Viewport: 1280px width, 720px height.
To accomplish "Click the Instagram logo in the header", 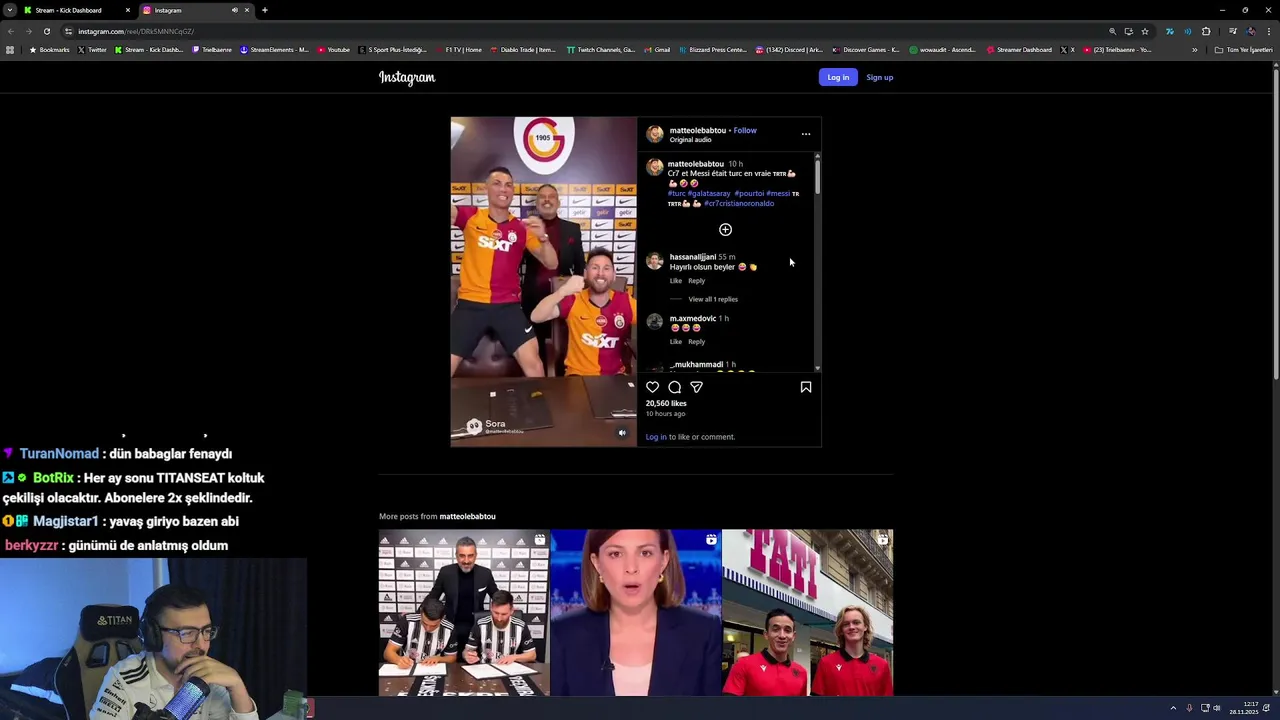I will (407, 77).
